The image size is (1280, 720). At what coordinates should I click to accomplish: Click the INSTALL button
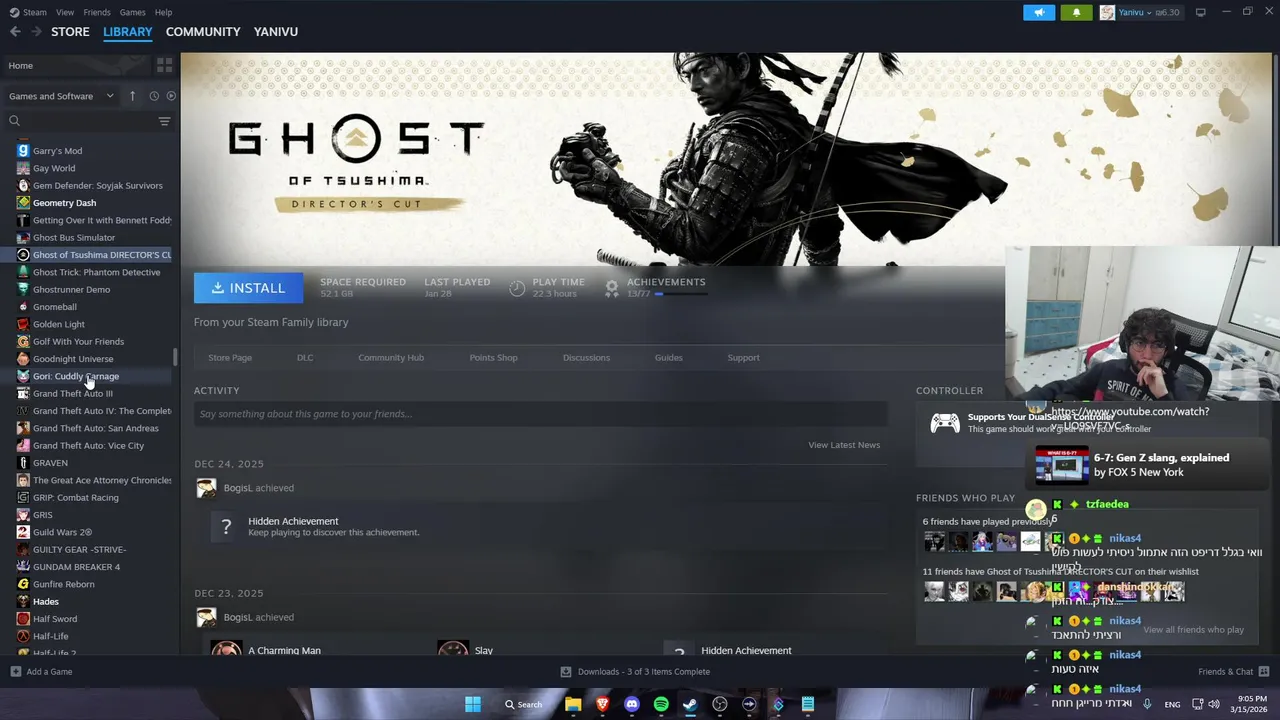click(248, 288)
